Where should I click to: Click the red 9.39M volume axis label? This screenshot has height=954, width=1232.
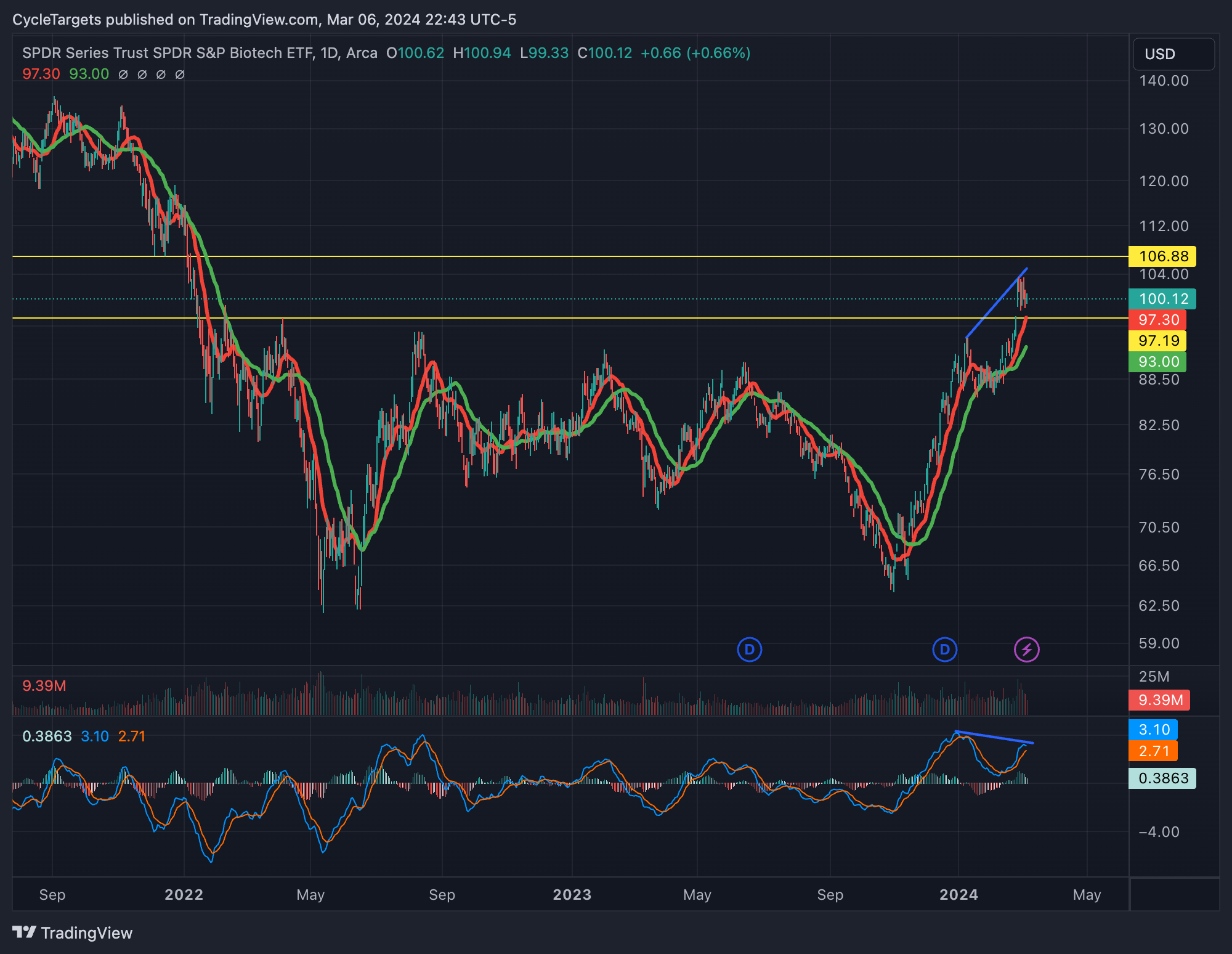1159,700
